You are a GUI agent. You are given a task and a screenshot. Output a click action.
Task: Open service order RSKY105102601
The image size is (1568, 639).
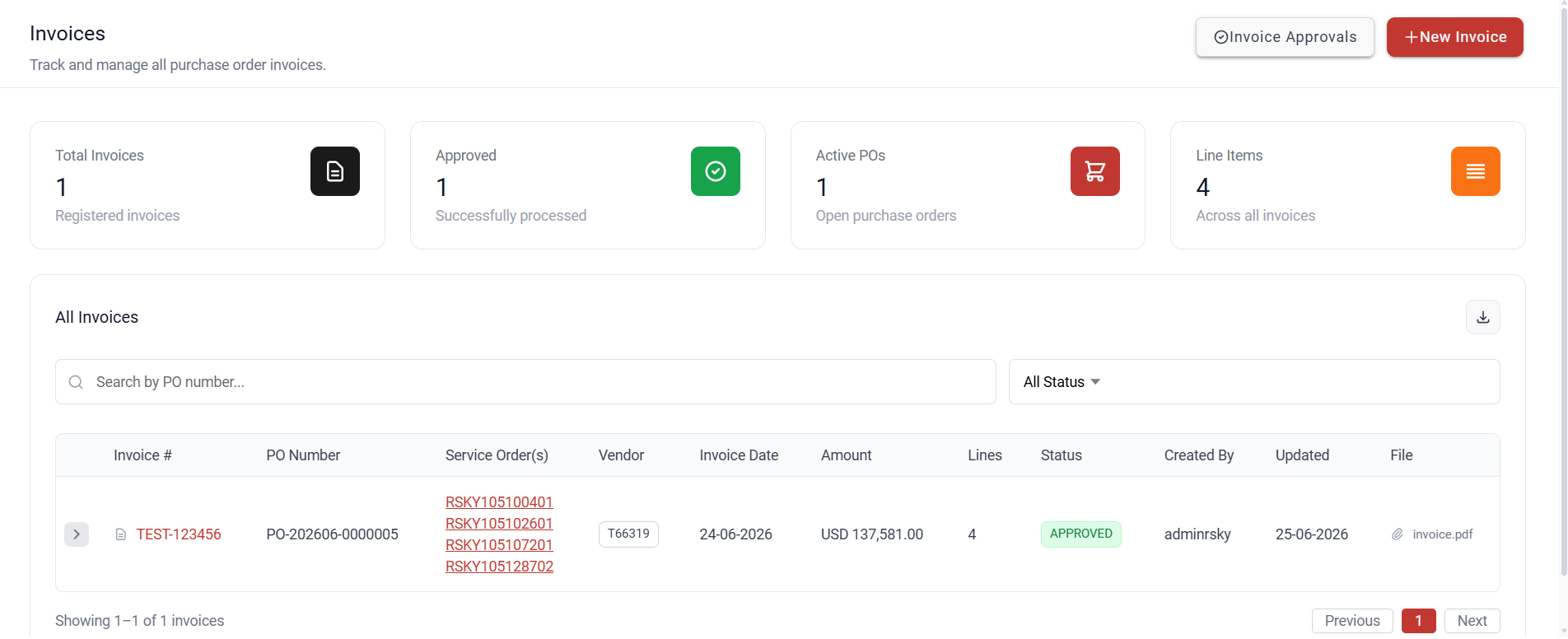[499, 524]
